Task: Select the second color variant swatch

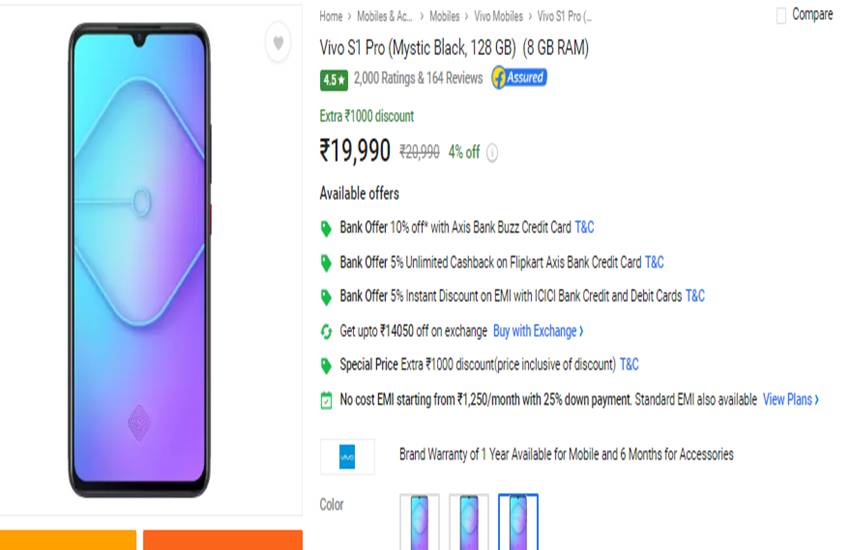Action: (469, 522)
